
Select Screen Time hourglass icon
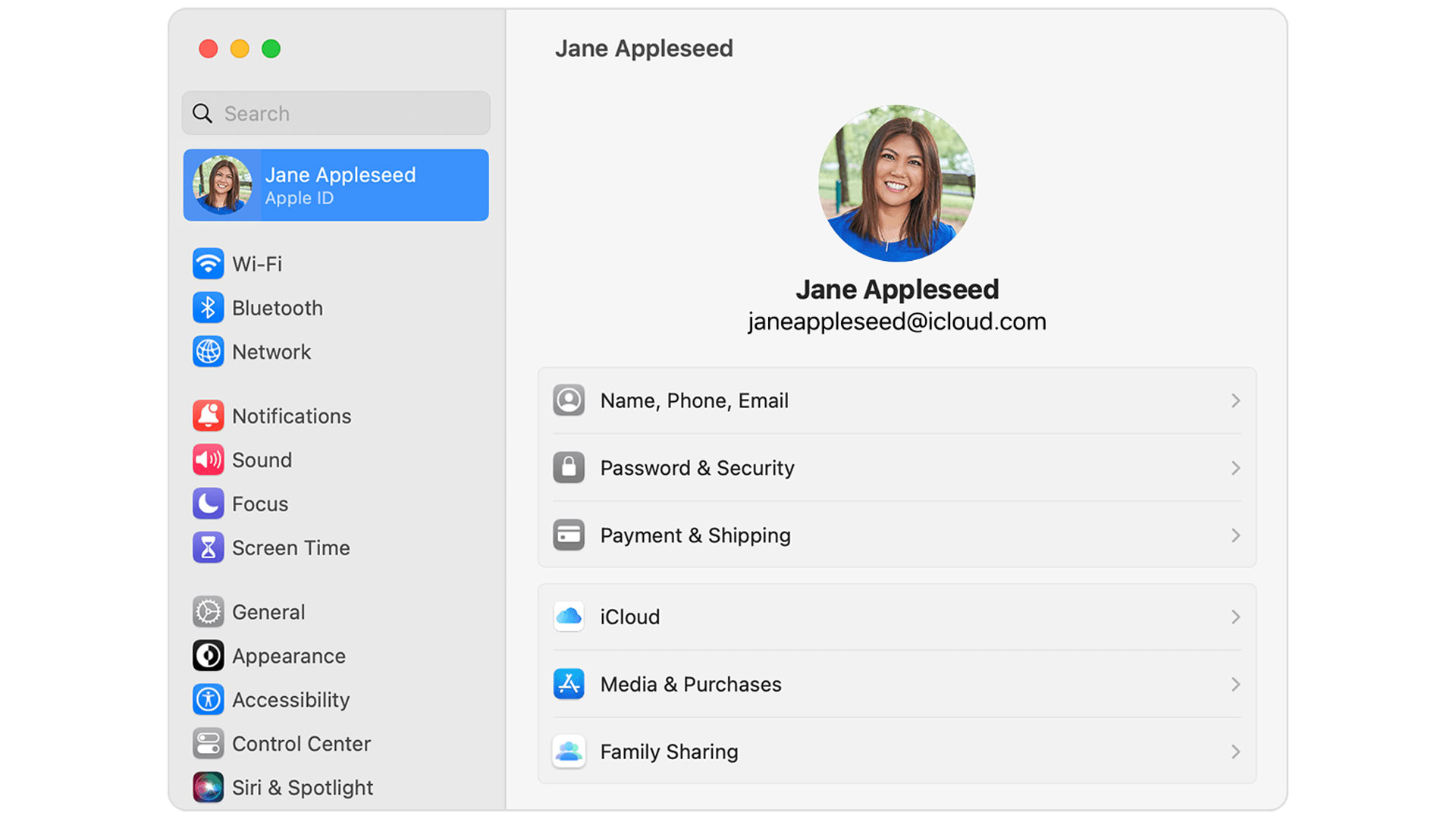coord(208,548)
